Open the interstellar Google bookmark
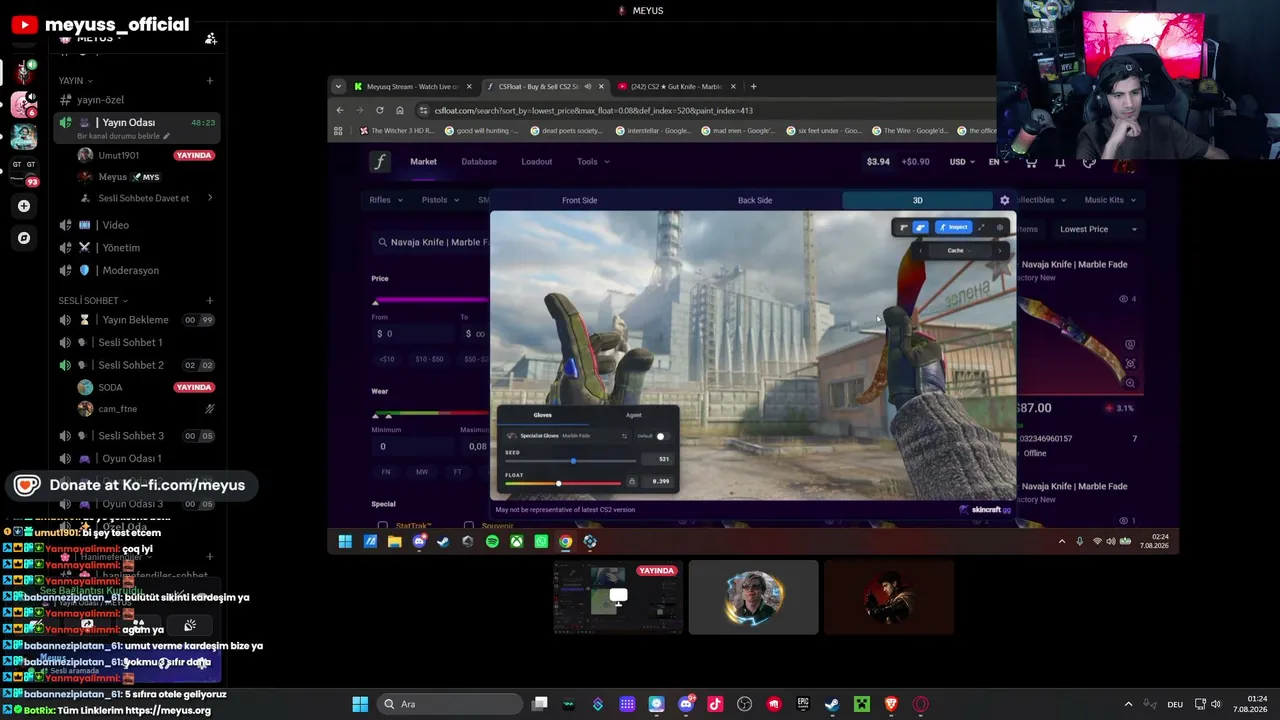Screen dimensions: 1280x720 click(x=652, y=131)
